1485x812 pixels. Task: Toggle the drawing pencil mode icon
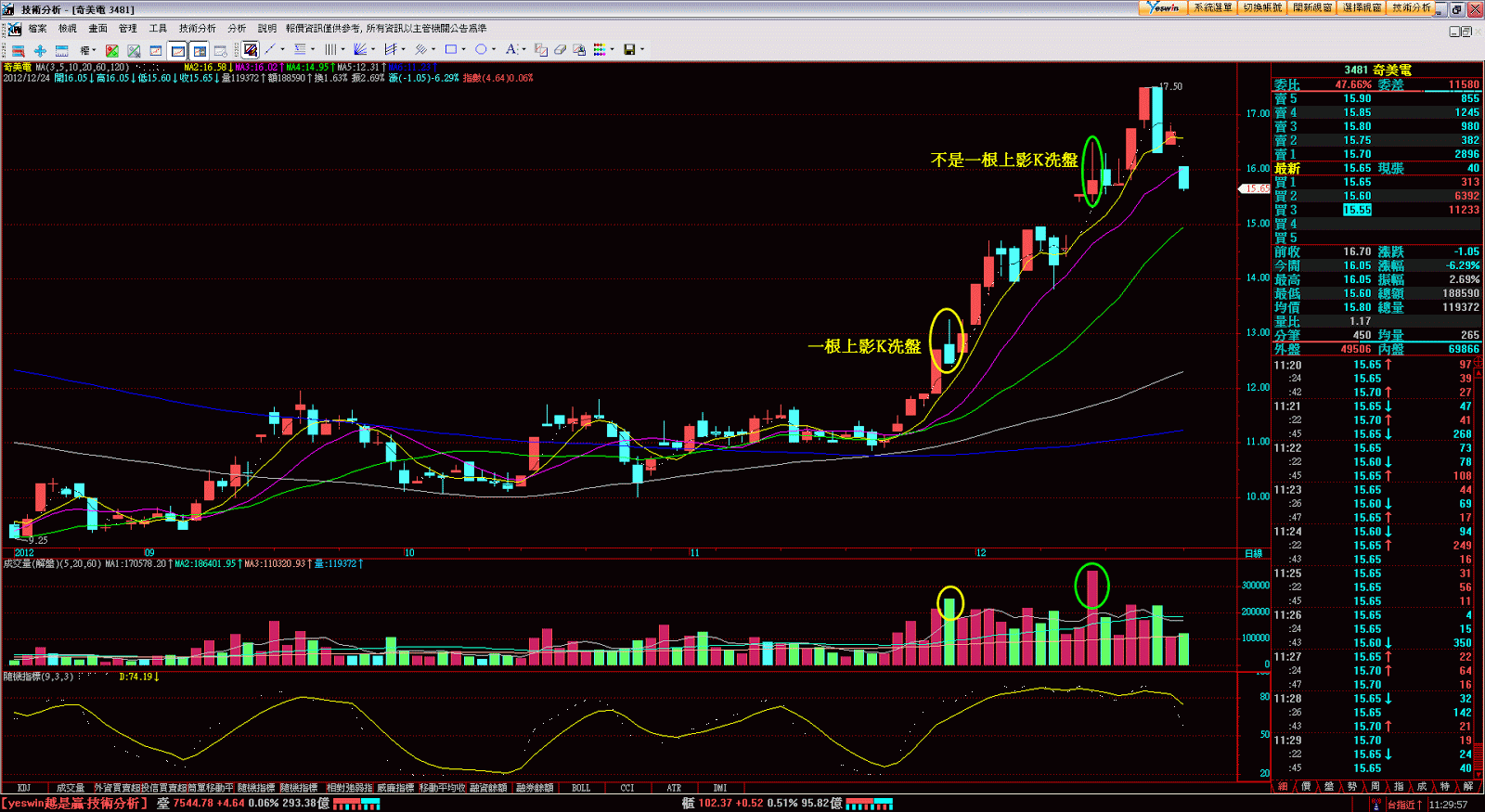click(x=251, y=50)
